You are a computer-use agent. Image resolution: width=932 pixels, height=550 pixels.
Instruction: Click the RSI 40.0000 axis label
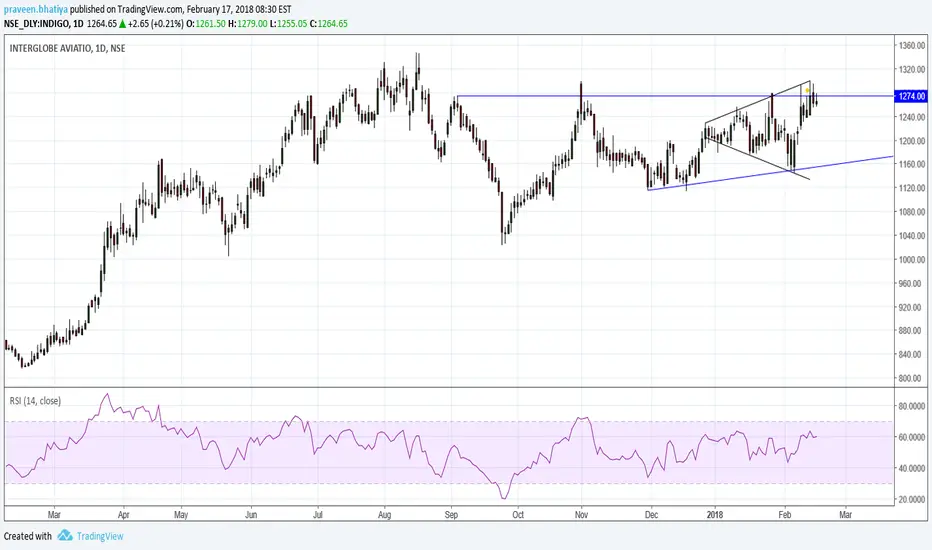tap(912, 469)
